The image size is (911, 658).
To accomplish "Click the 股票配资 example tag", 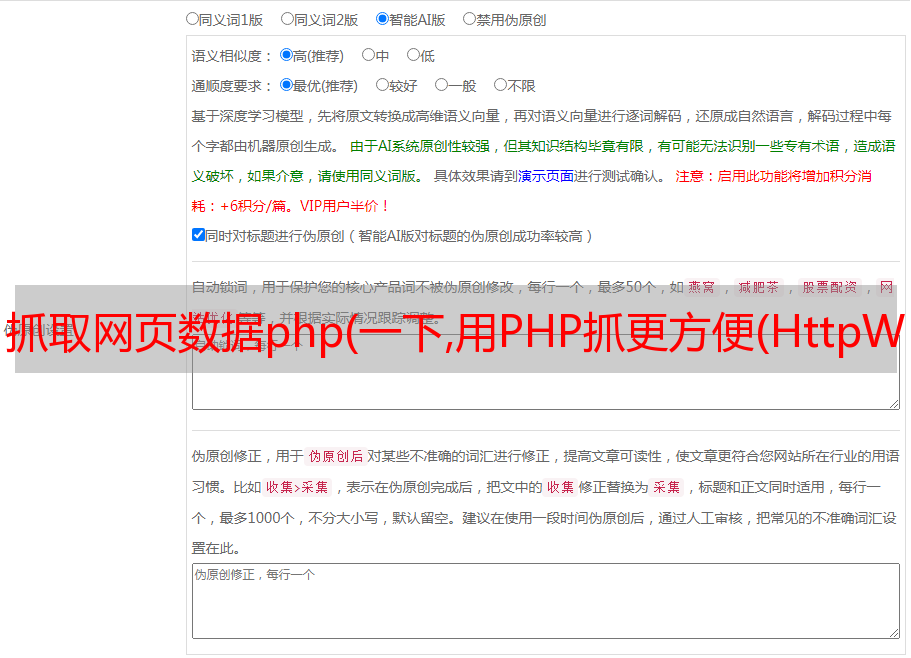I will click(x=830, y=287).
